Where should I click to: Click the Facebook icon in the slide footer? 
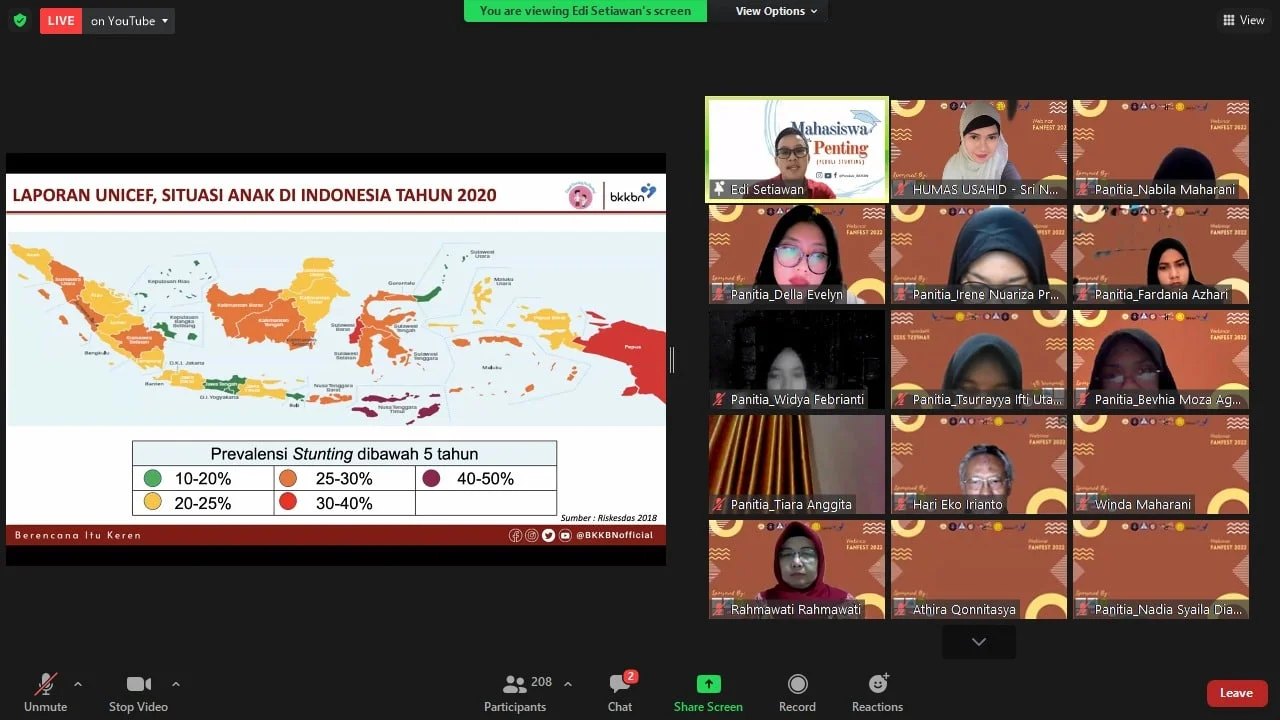coord(515,535)
